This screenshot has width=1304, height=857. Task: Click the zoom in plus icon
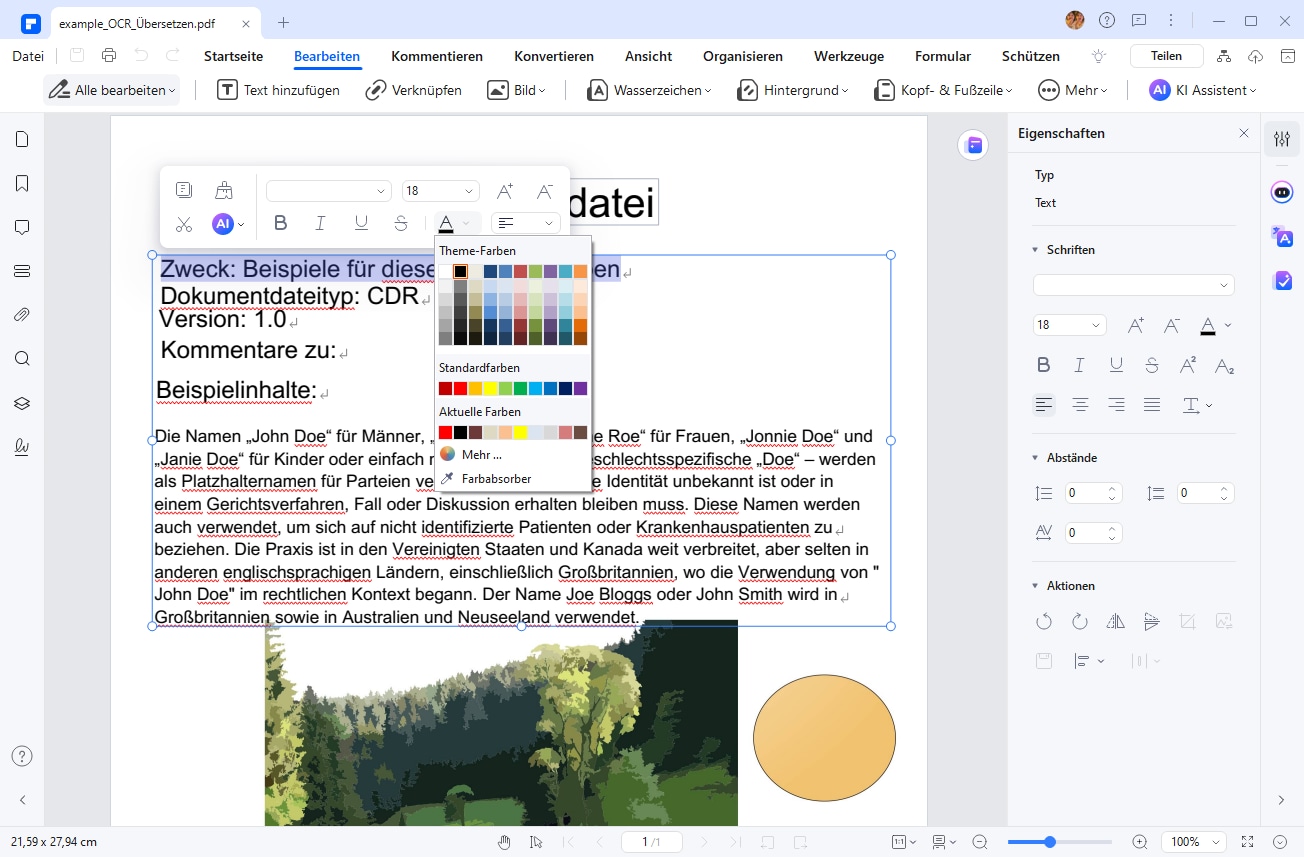click(x=1140, y=842)
